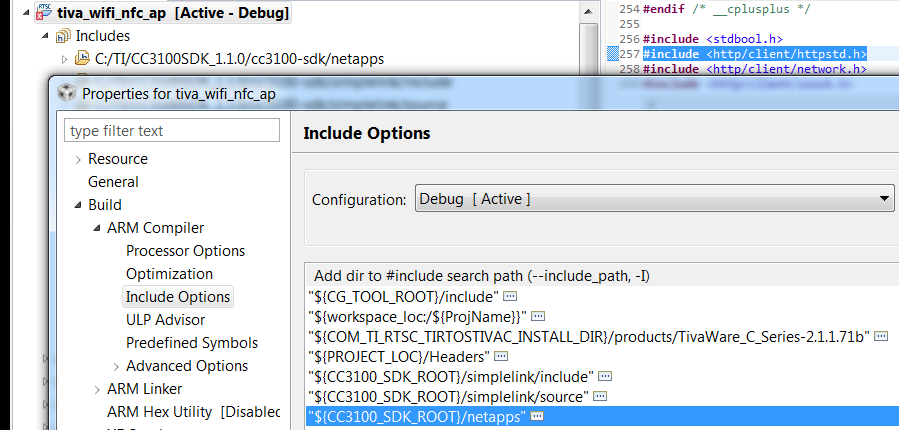
Task: Click browse icon next to simplelink/include path
Action: (x=605, y=376)
